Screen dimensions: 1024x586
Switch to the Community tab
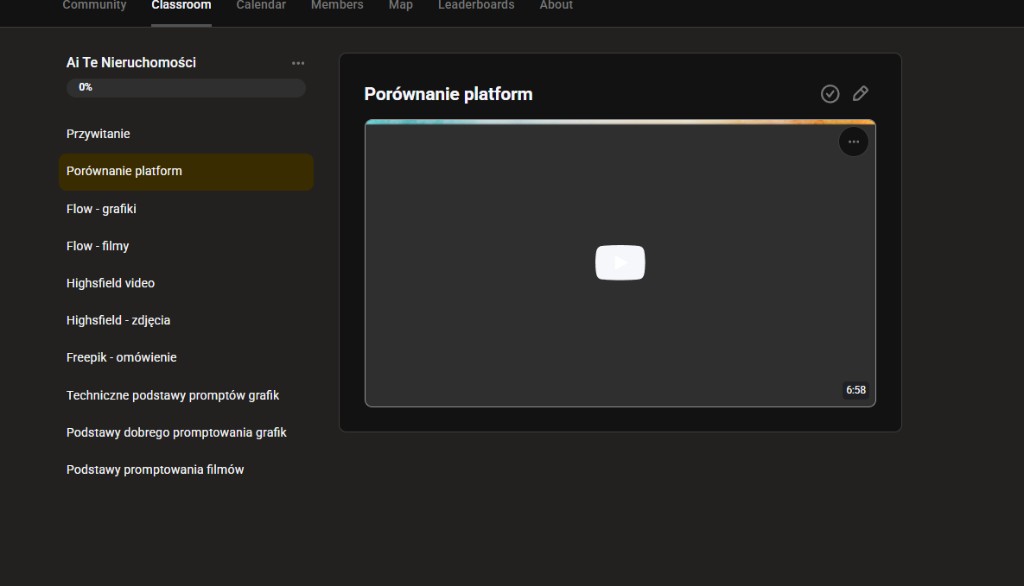click(x=94, y=6)
